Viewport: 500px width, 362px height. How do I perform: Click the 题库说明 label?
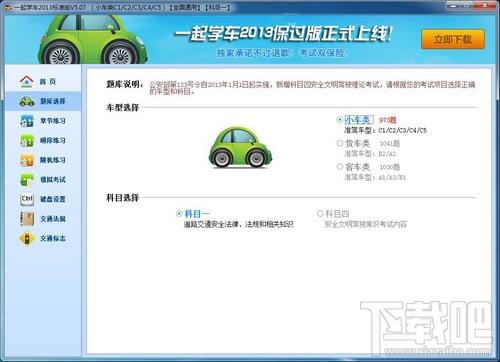coord(125,84)
